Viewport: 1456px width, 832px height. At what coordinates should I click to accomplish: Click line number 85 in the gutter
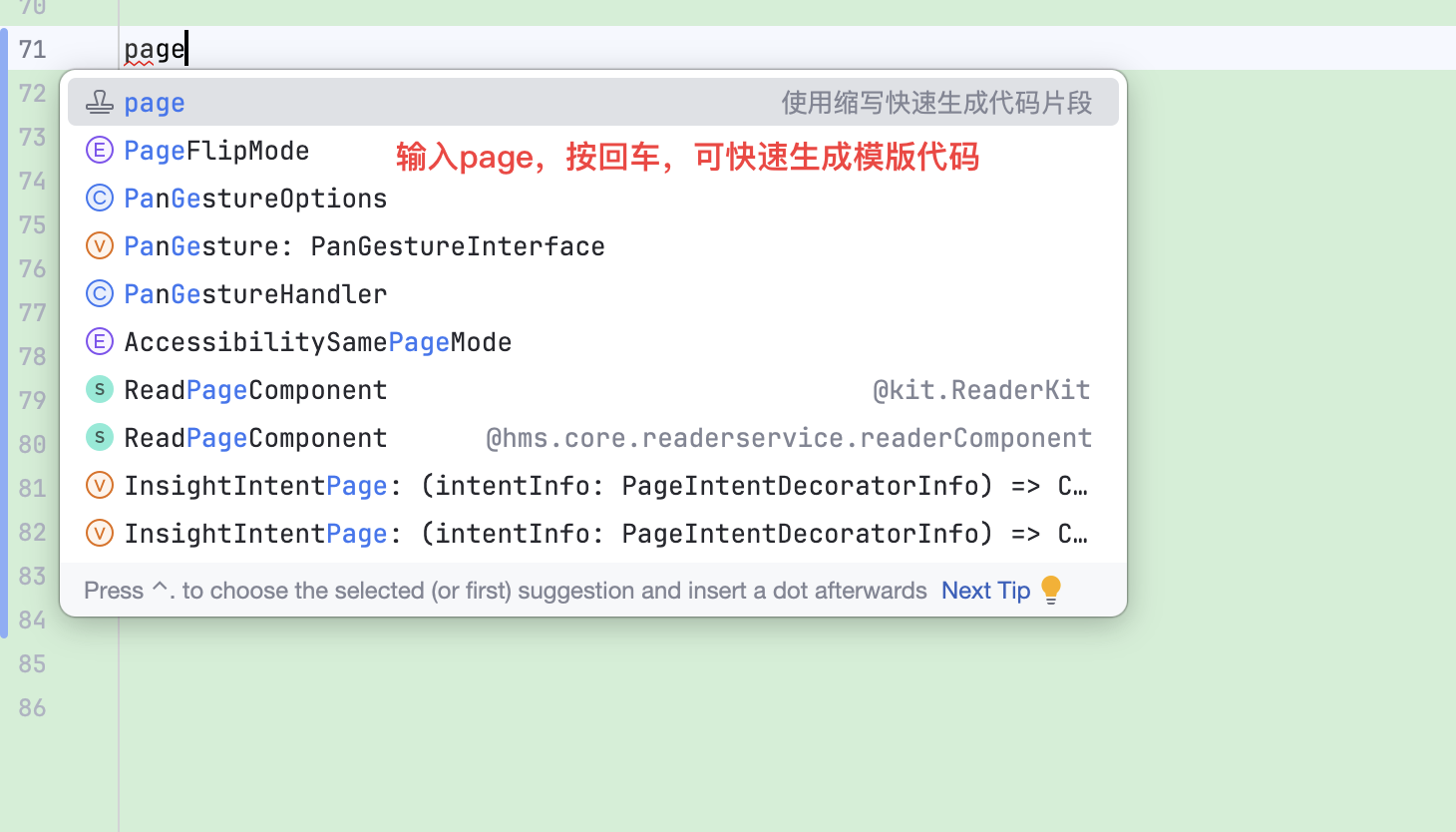pyautogui.click(x=32, y=663)
